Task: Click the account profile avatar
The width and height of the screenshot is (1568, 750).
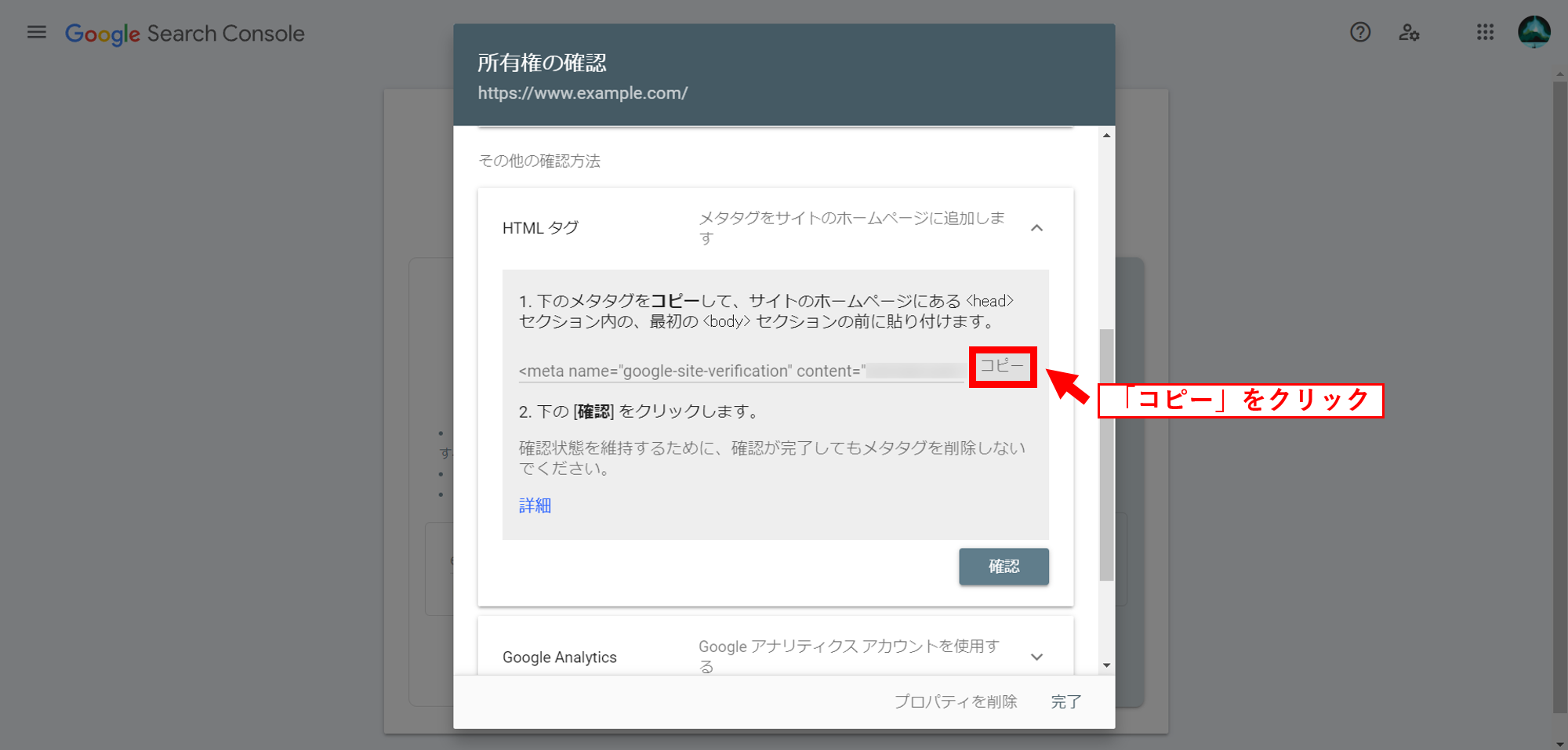Action: click(x=1534, y=32)
